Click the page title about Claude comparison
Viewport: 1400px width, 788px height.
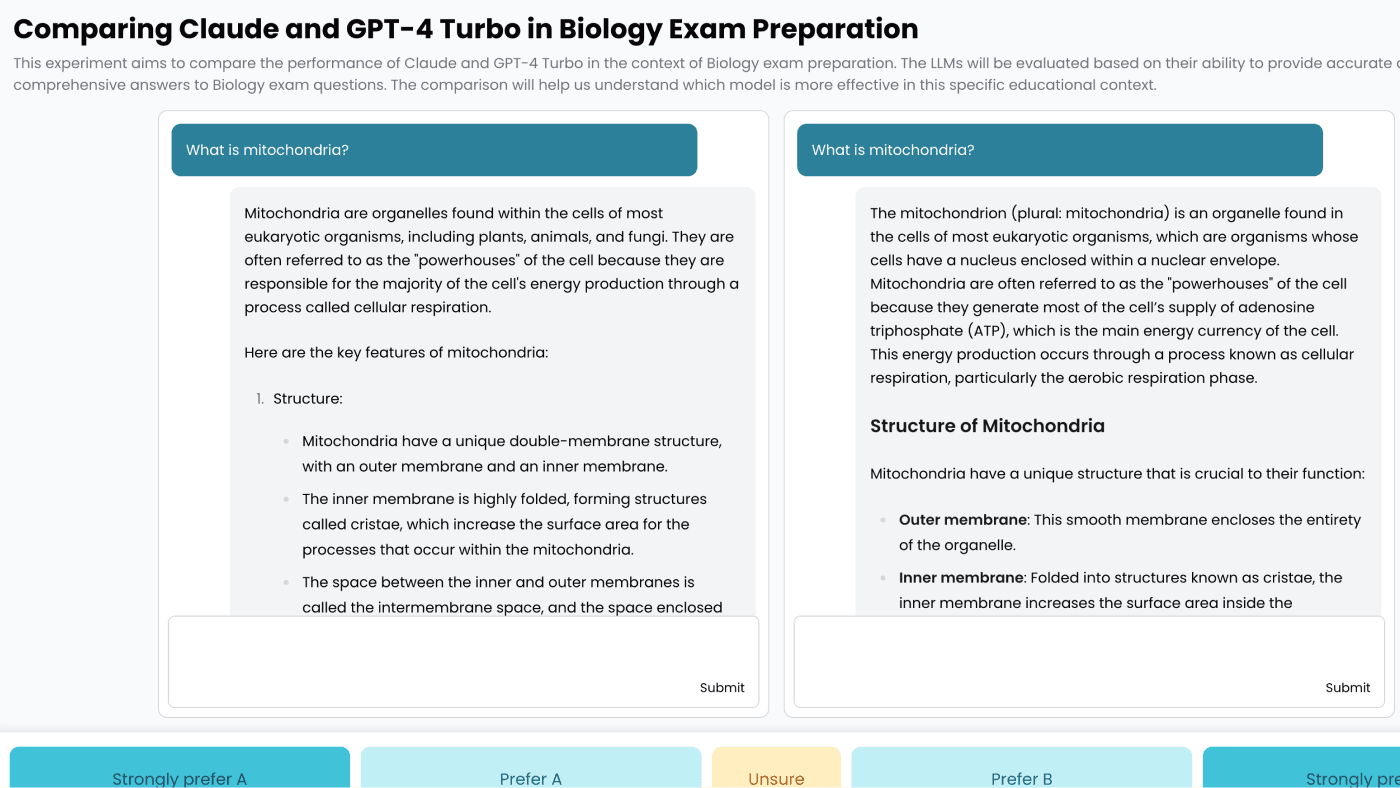(x=465, y=29)
